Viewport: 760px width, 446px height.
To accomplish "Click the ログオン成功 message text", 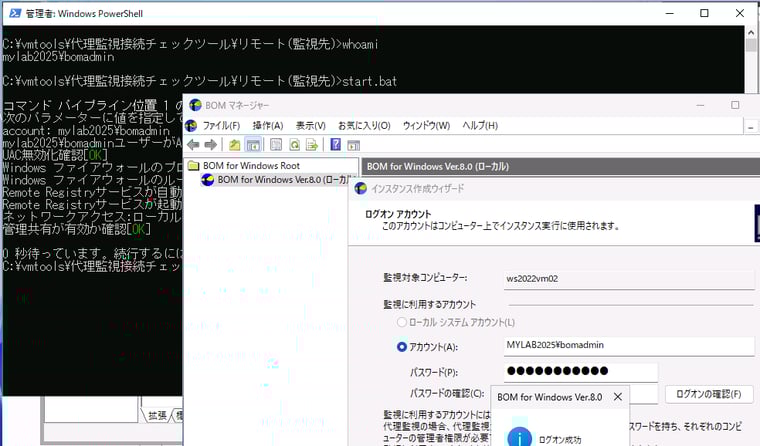I will (x=560, y=440).
